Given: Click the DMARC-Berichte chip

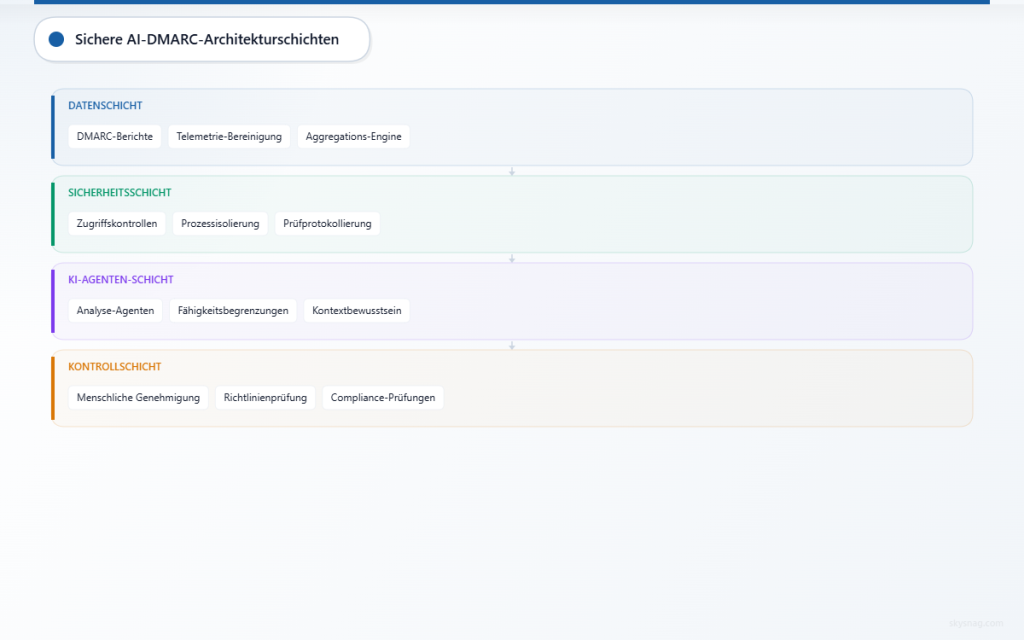Looking at the screenshot, I should point(114,136).
